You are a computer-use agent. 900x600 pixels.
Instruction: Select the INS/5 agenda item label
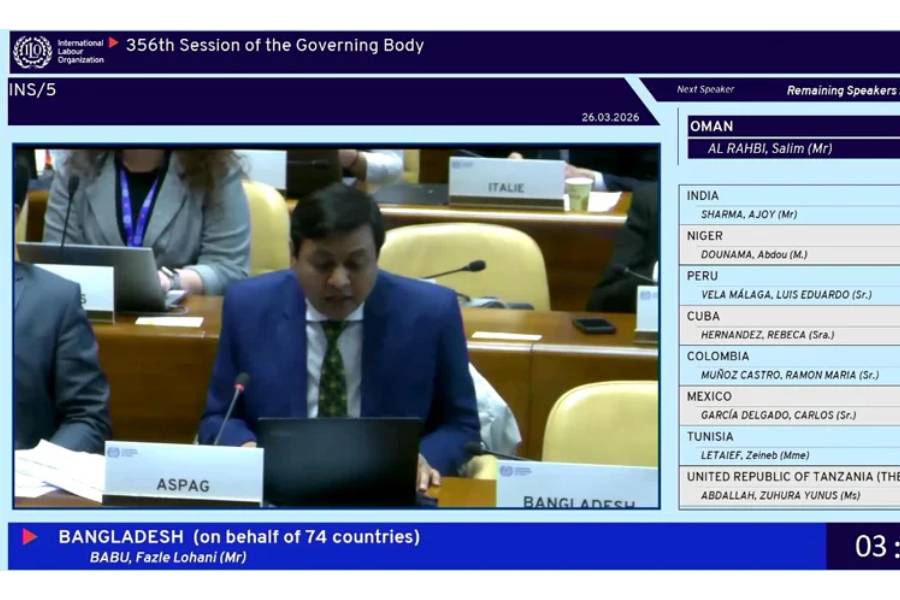pyautogui.click(x=33, y=89)
